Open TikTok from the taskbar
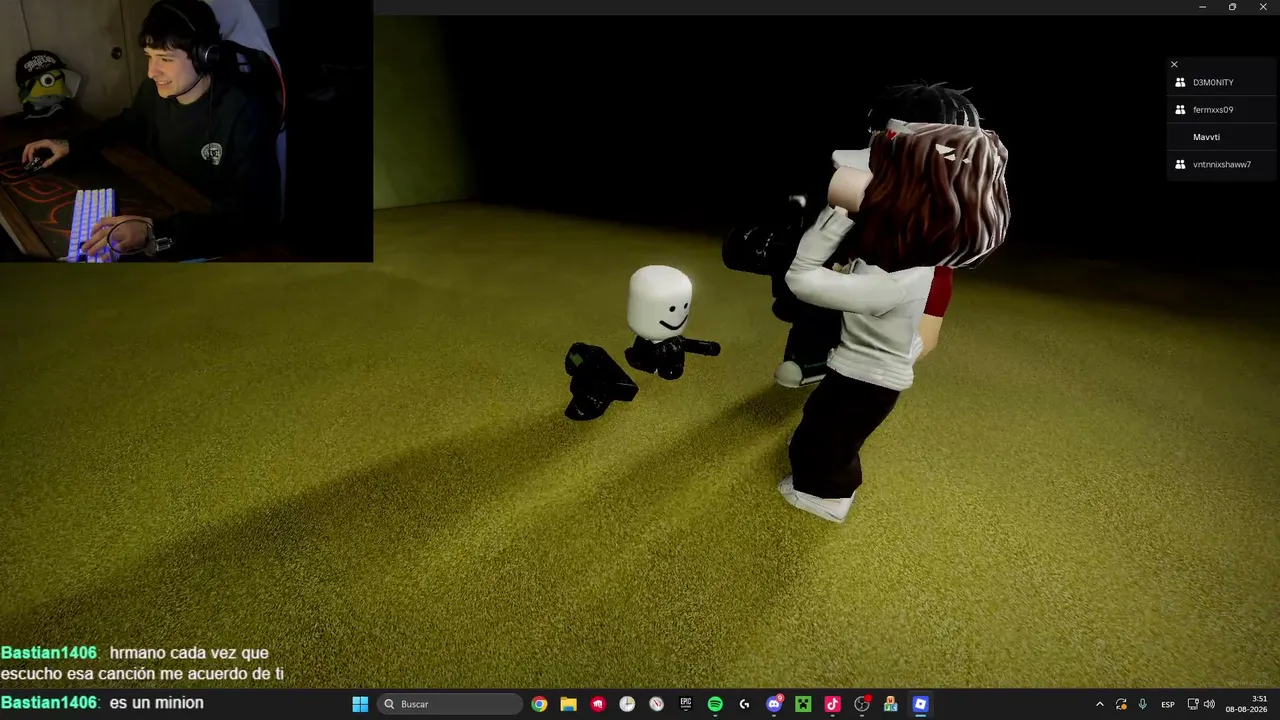The image size is (1280, 720). coord(832,704)
